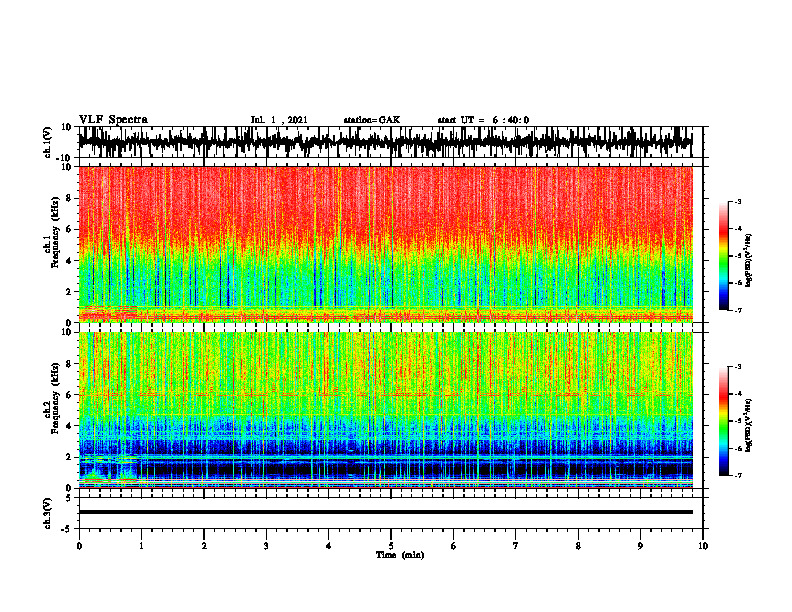
Task: Click the "ch.3(V)" axis label
Action: pyautogui.click(x=48, y=513)
